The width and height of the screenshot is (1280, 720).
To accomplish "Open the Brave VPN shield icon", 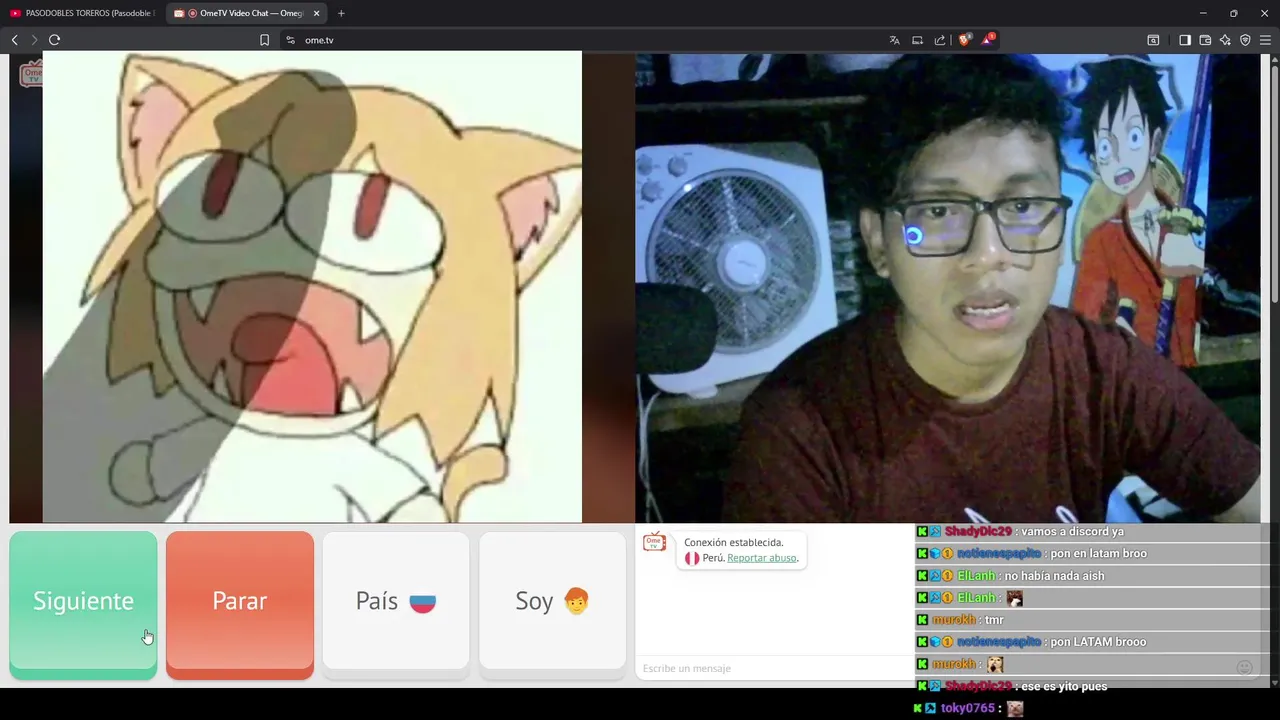I will click(x=1245, y=40).
